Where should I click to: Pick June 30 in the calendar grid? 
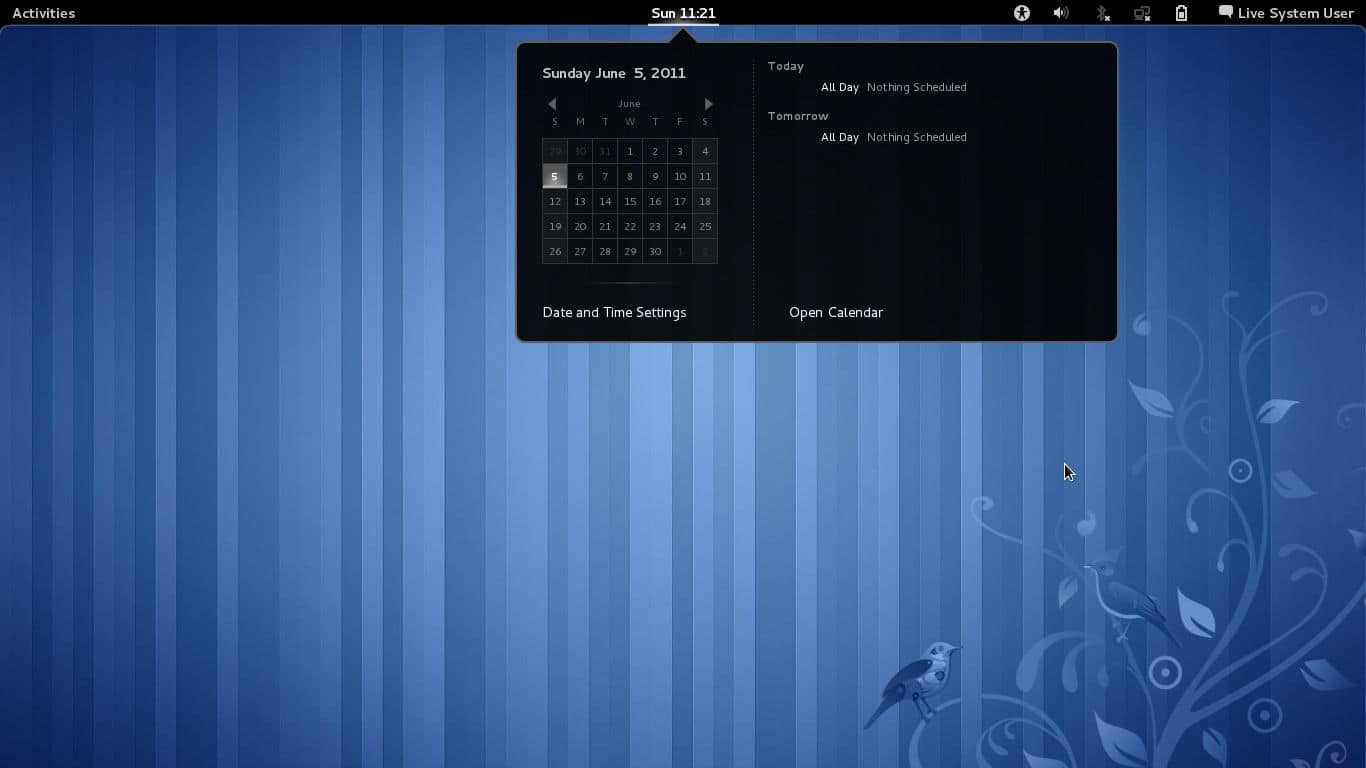tap(655, 251)
